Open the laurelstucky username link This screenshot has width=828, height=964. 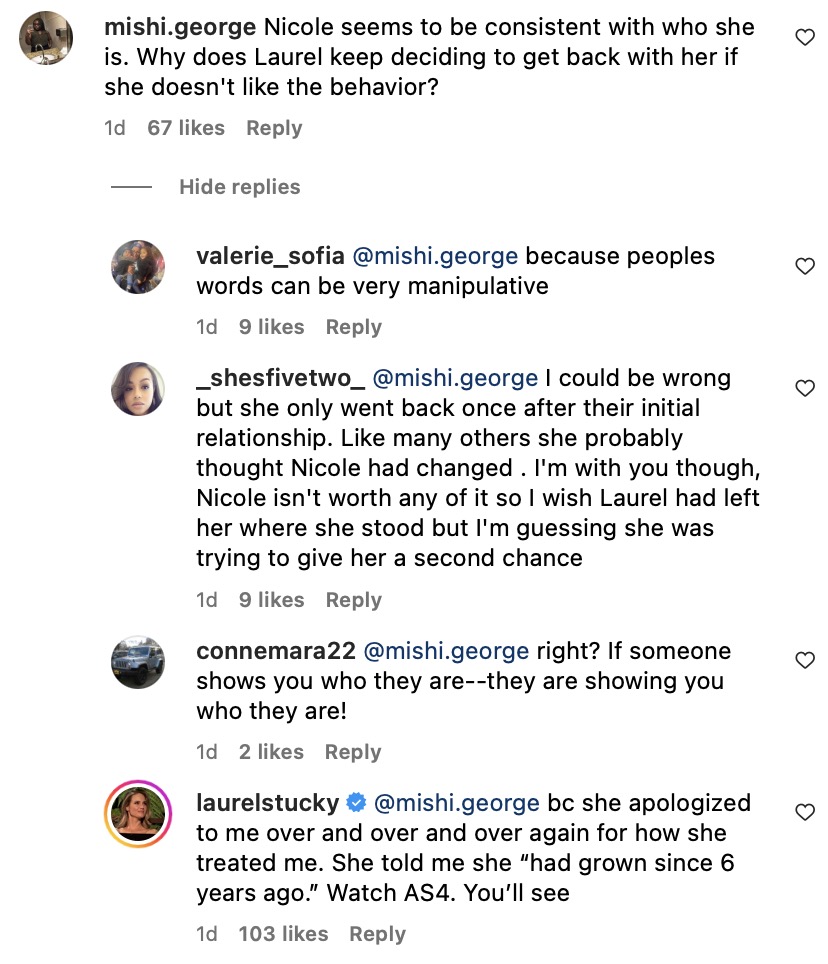(266, 803)
